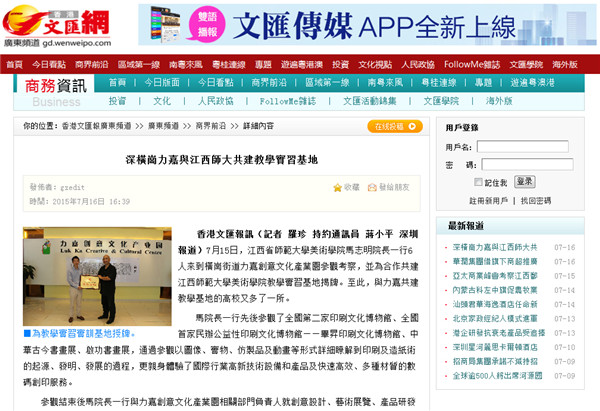Click 註冊新用戶 link
The height and width of the screenshot is (411, 600).
tap(489, 201)
